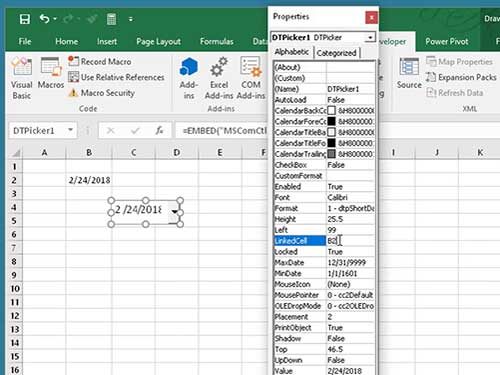The image size is (500, 375).
Task: Open the Power Pivot tab
Action: click(x=447, y=41)
